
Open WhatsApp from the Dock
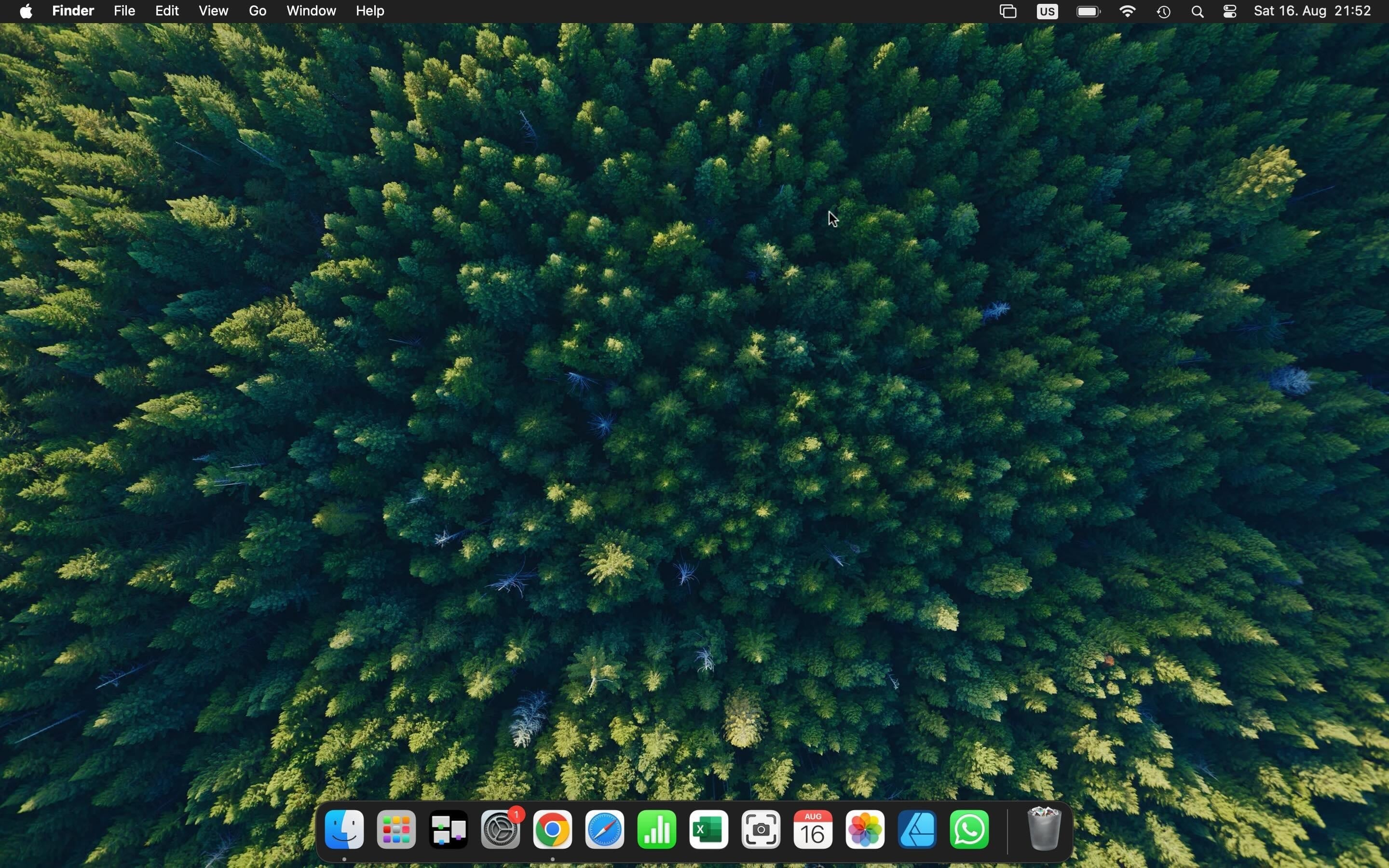(x=969, y=829)
